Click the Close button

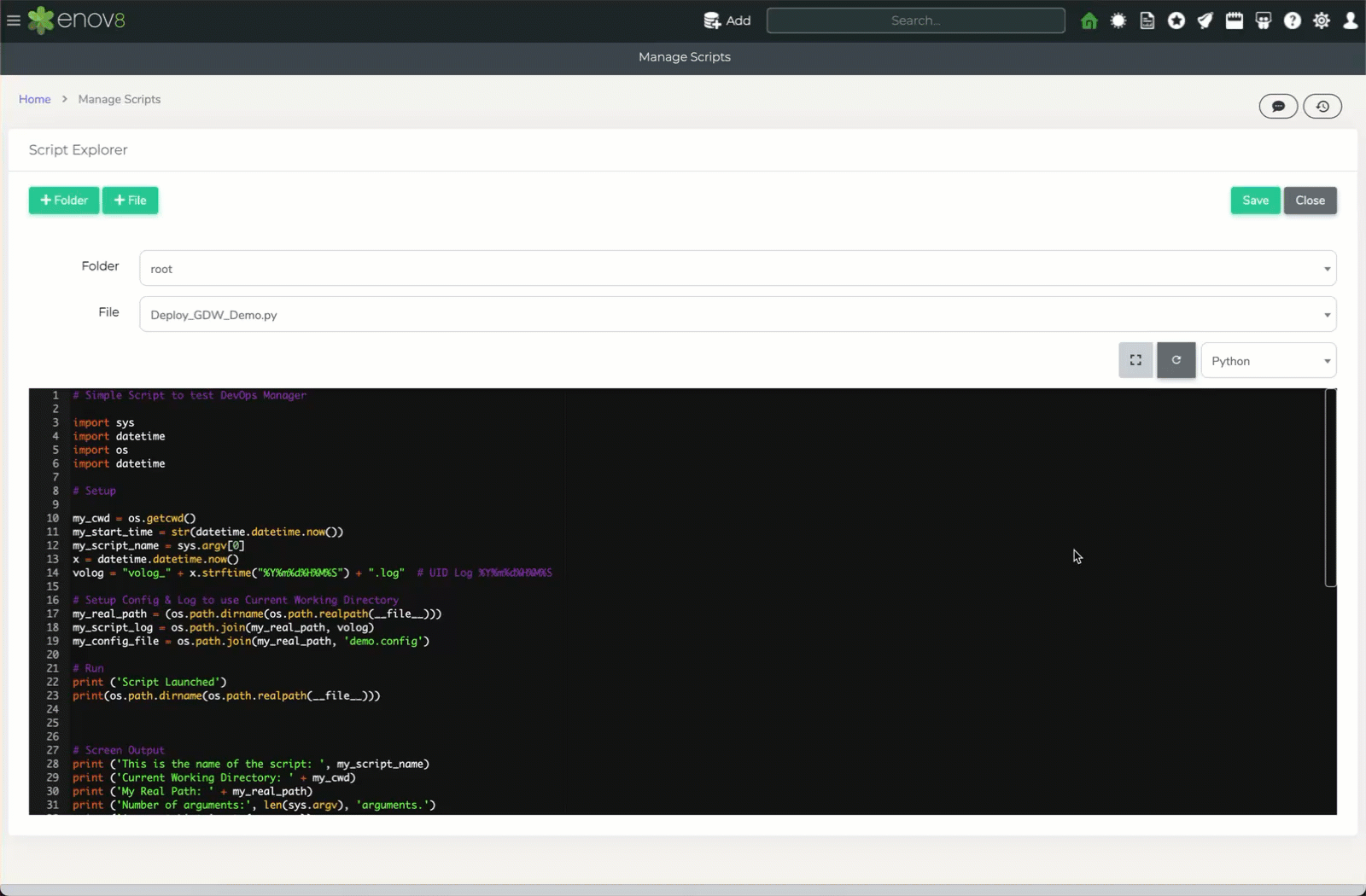tap(1310, 201)
